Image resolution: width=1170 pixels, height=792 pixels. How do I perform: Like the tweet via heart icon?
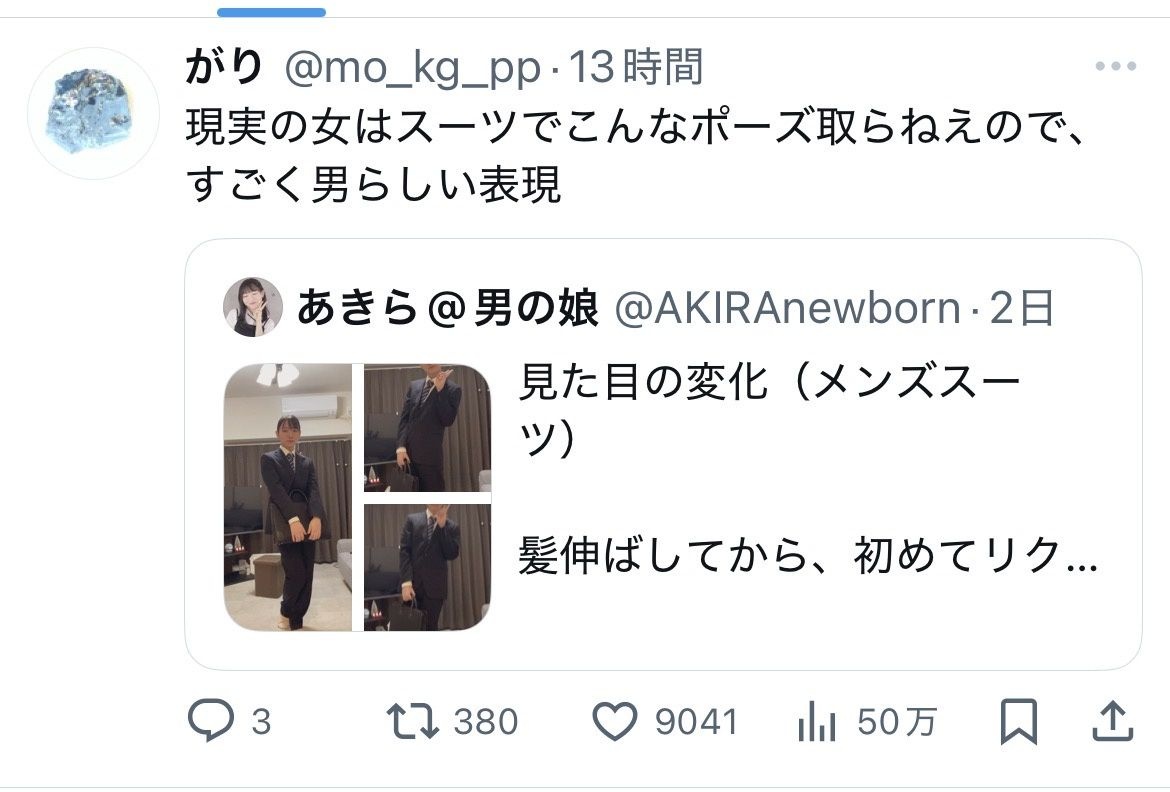click(615, 722)
